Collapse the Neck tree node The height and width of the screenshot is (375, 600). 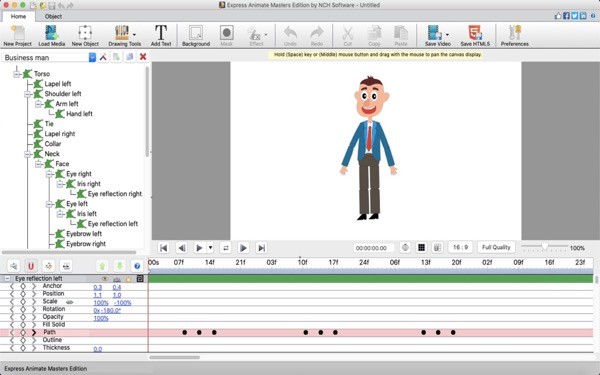click(28, 154)
